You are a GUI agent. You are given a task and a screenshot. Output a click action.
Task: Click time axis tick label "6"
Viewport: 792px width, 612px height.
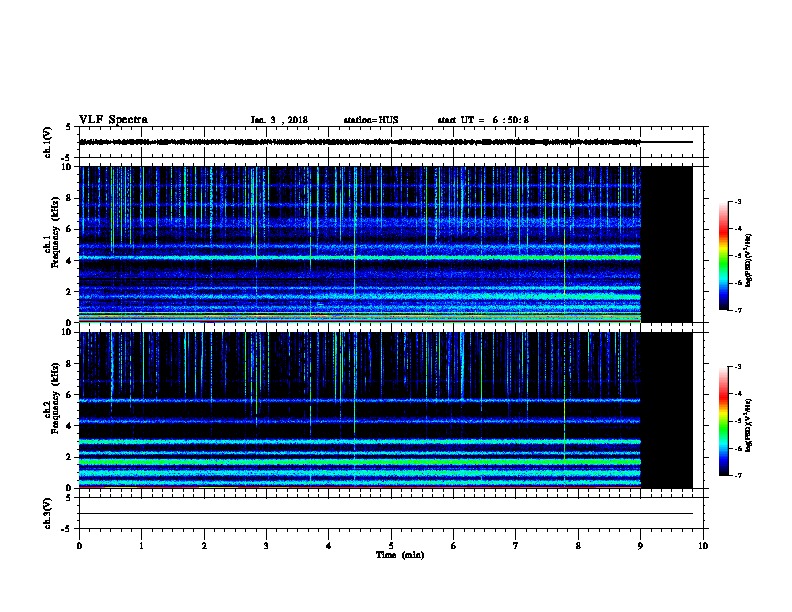[454, 545]
